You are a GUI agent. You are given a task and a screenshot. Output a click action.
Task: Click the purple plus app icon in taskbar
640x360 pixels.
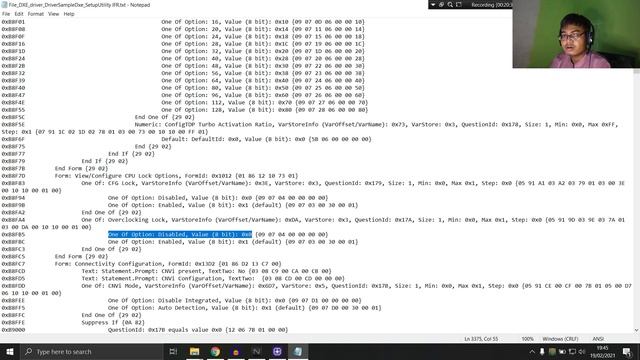click(x=277, y=351)
